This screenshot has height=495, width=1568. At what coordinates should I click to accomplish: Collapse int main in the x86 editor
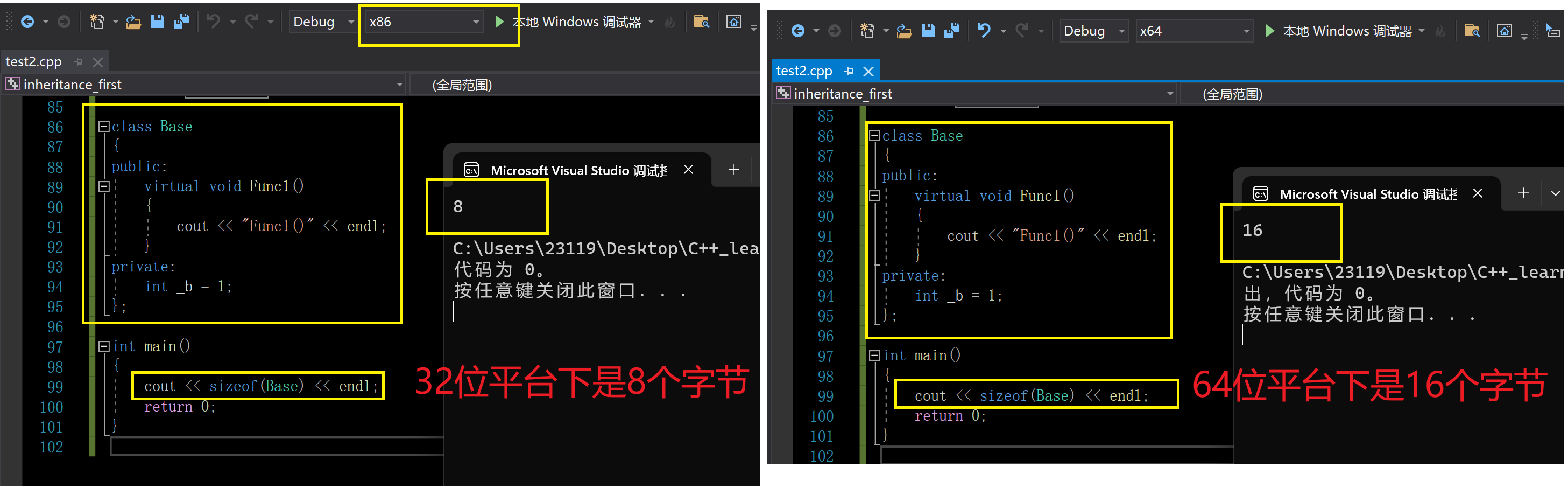(x=104, y=347)
